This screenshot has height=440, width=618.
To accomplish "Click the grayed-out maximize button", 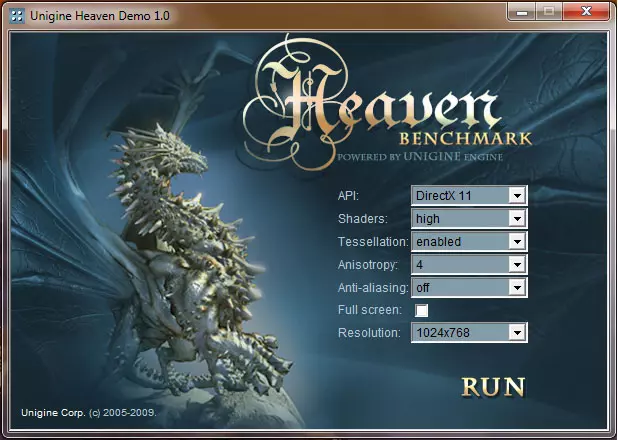I will (x=549, y=11).
